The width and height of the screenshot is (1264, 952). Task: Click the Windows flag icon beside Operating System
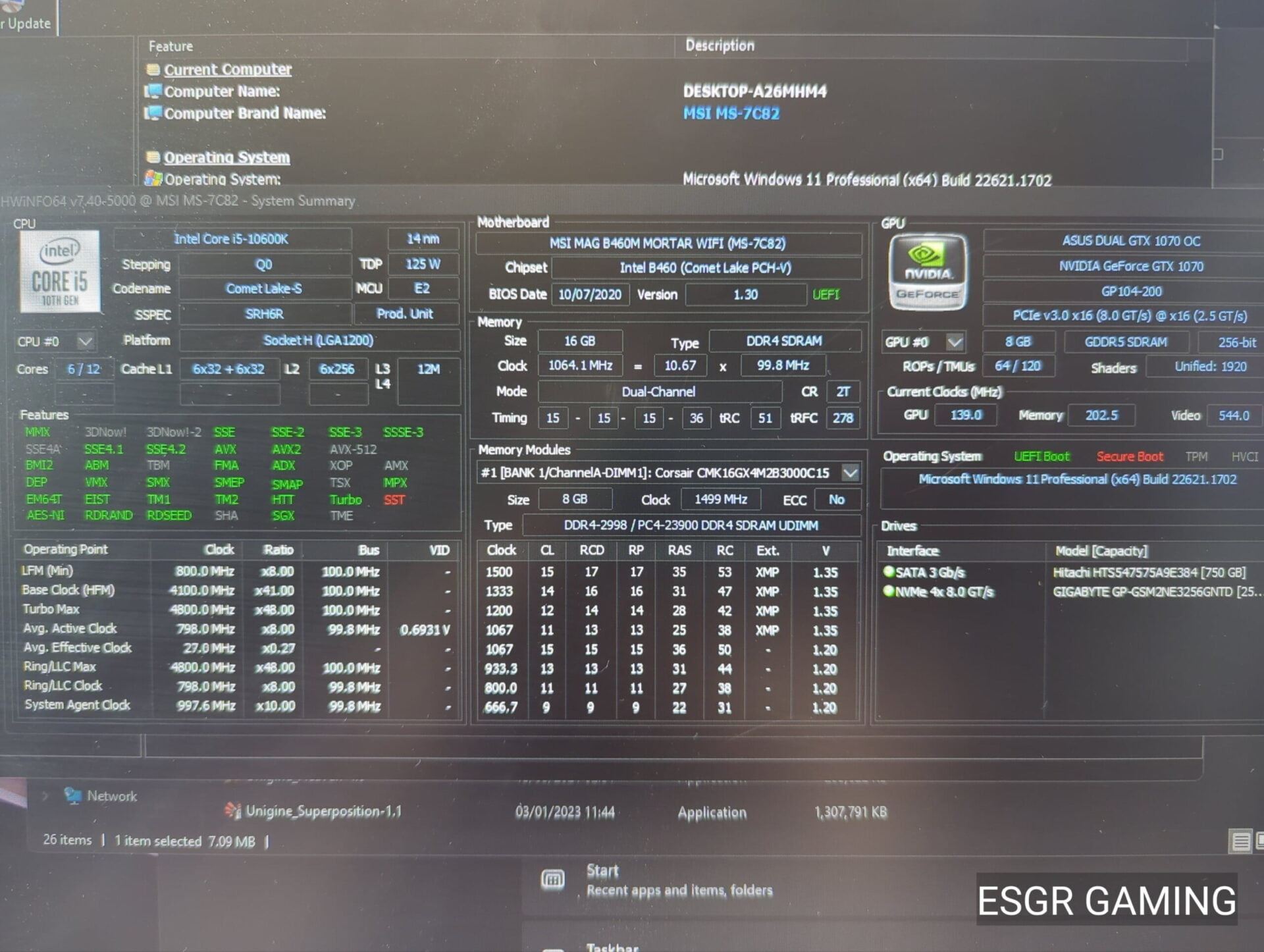pos(153,178)
